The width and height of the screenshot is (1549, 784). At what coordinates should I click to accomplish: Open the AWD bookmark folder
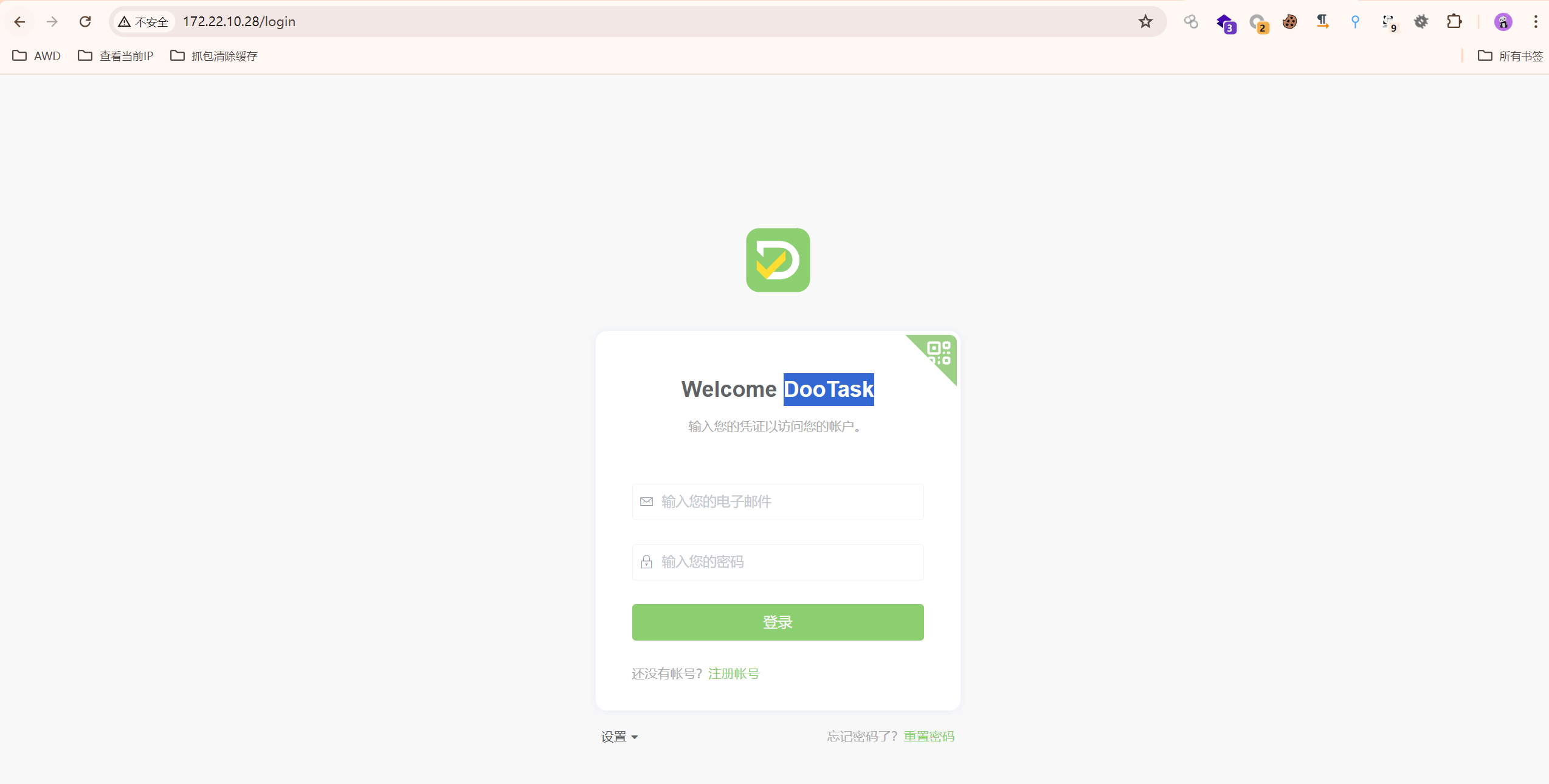click(36, 56)
